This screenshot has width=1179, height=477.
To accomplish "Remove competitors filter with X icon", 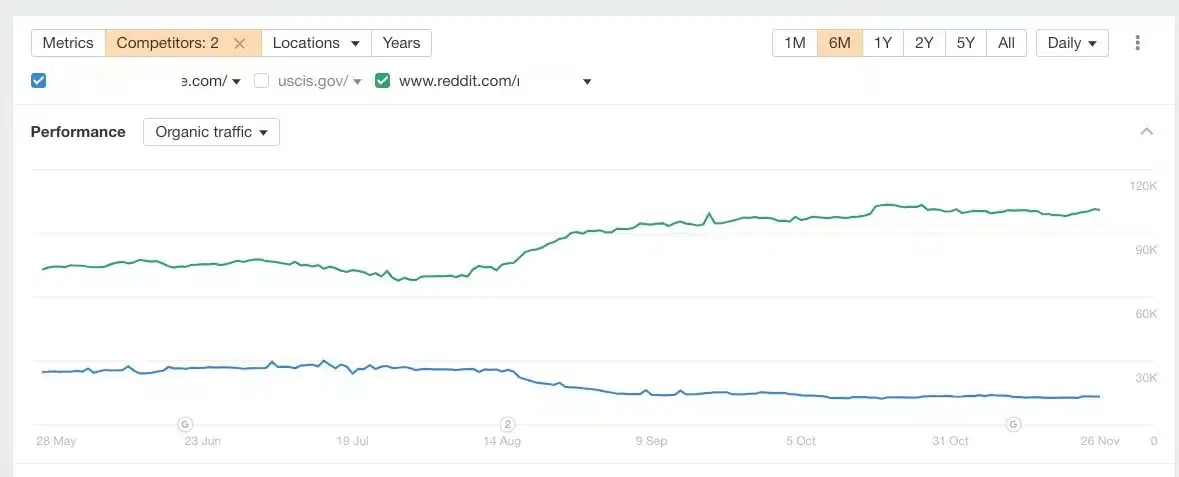I will click(239, 43).
